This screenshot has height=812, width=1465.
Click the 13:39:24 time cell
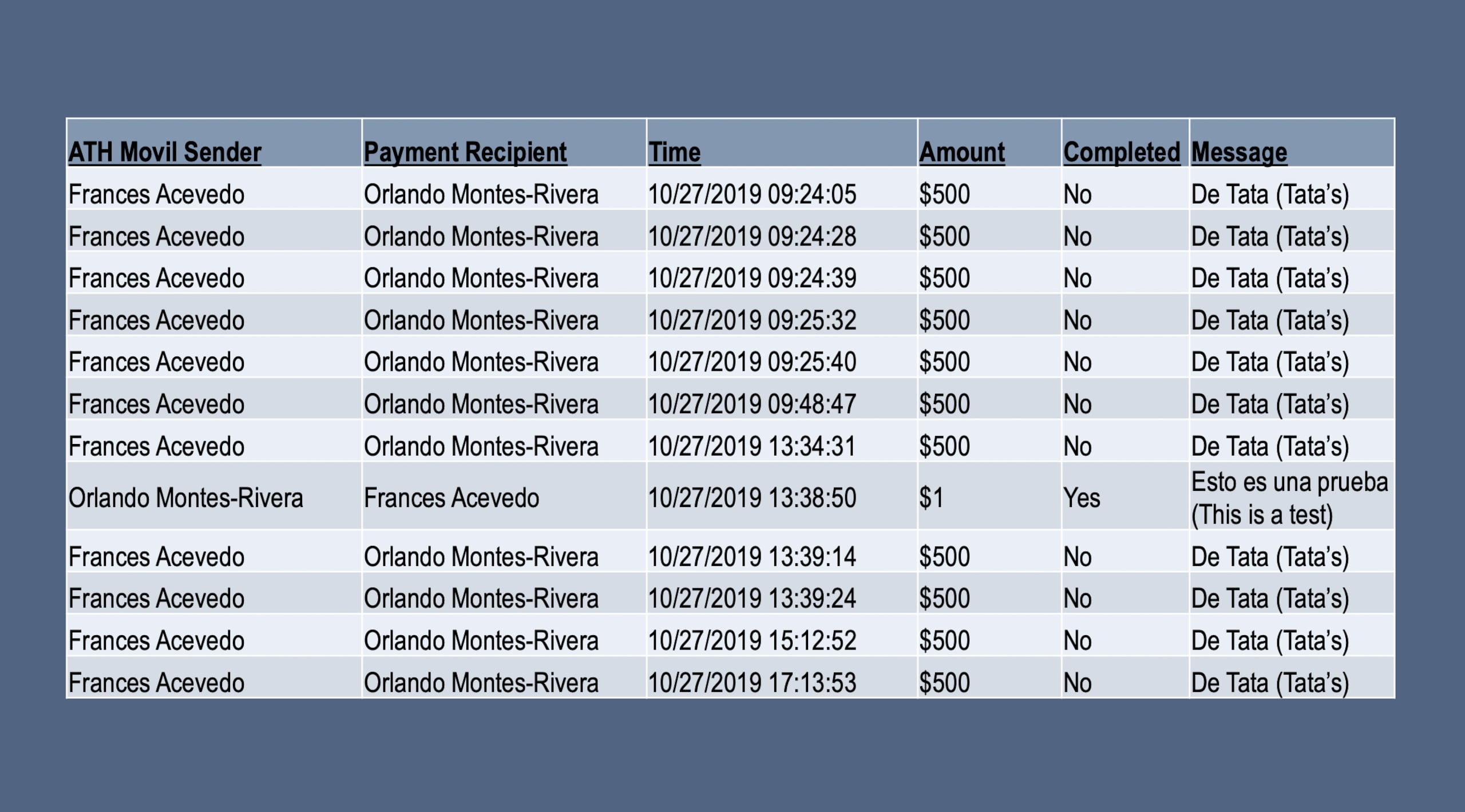[x=752, y=599]
